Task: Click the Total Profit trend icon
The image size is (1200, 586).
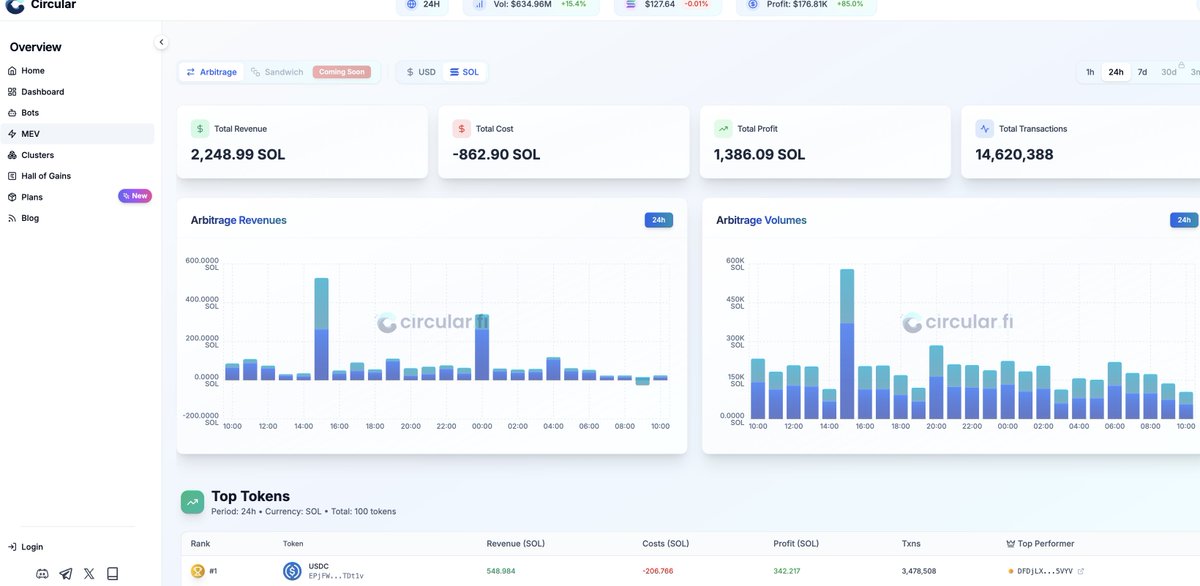Action: 723,129
